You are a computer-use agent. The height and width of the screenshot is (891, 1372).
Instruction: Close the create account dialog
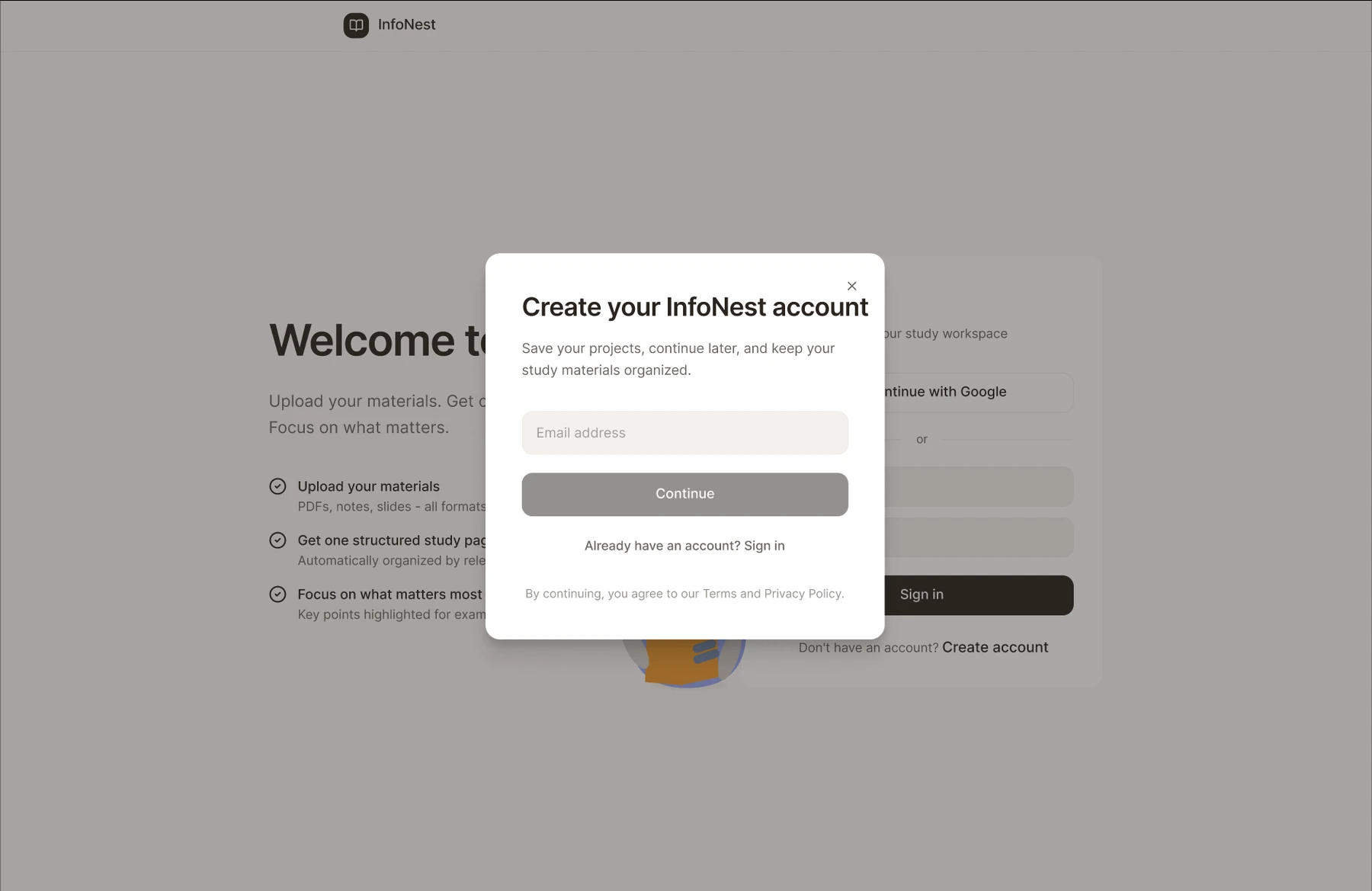click(851, 286)
